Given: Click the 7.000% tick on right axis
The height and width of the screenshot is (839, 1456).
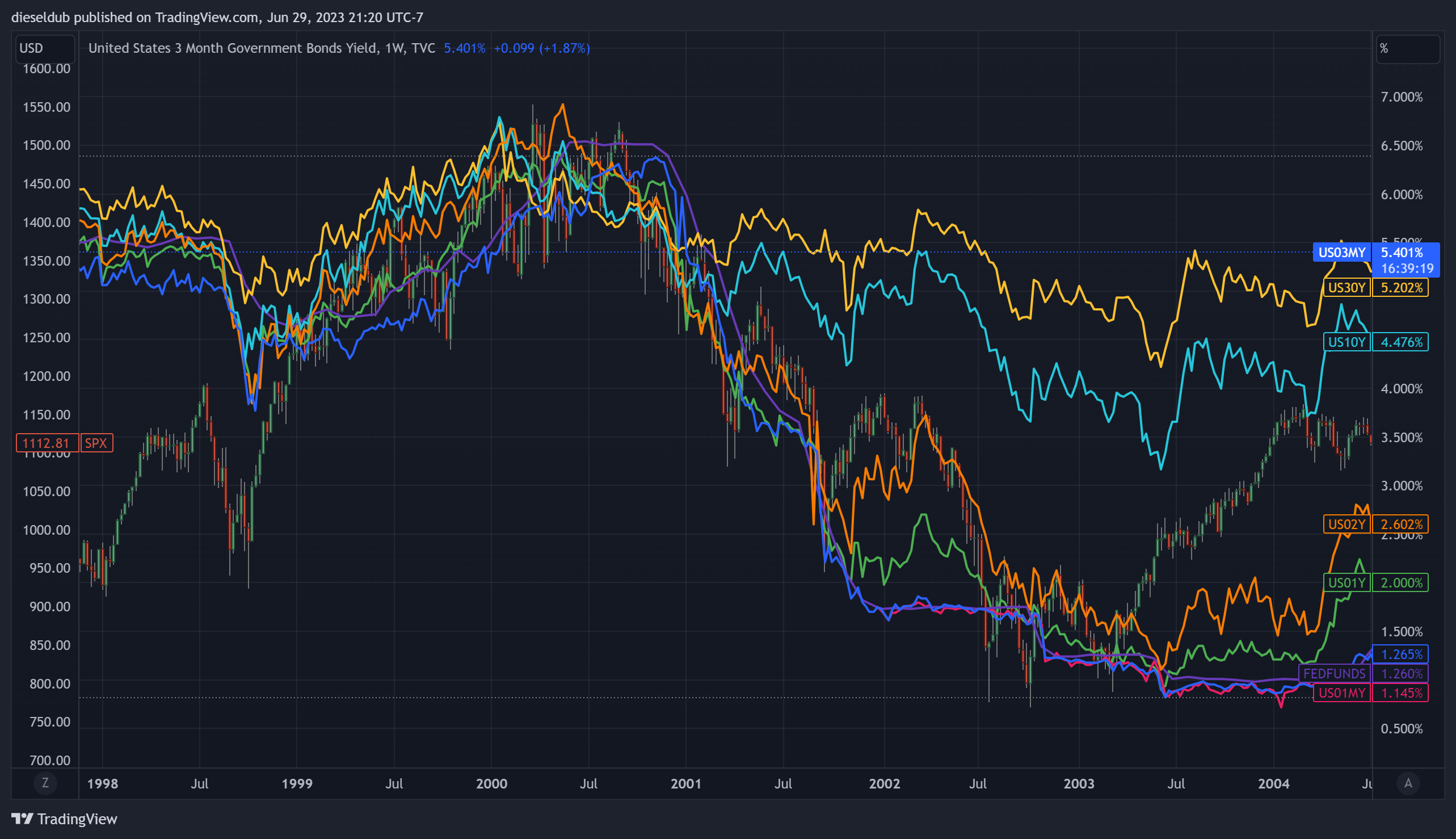Looking at the screenshot, I should click(1402, 97).
